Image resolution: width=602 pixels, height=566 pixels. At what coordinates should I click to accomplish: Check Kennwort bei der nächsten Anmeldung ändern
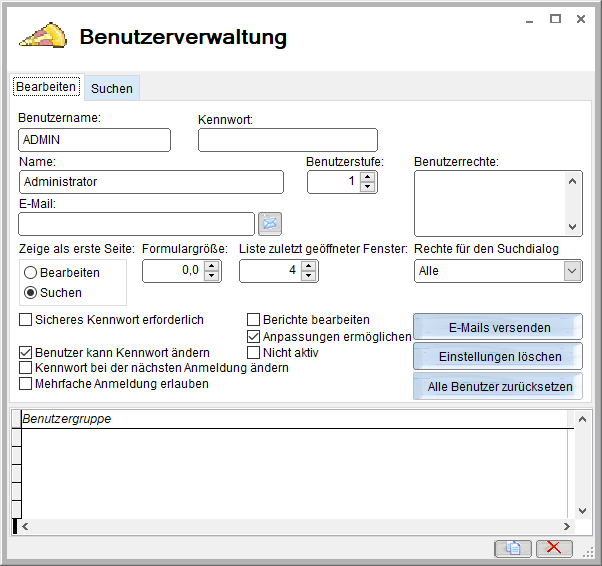click(25, 367)
